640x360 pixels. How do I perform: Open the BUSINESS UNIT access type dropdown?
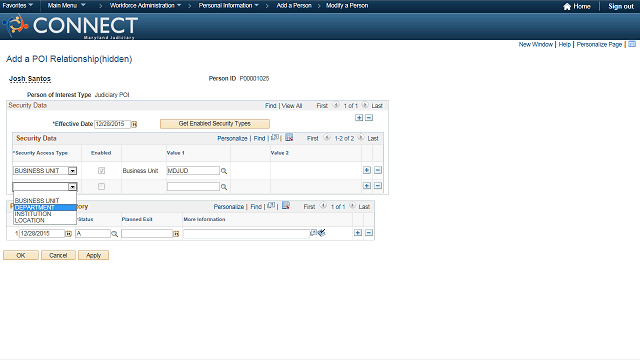72,171
